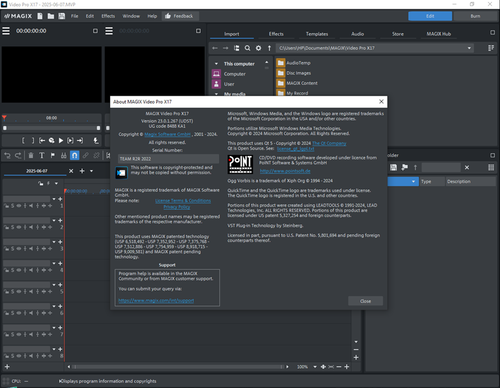
Task: Switch to the Effects tab
Action: click(276, 34)
